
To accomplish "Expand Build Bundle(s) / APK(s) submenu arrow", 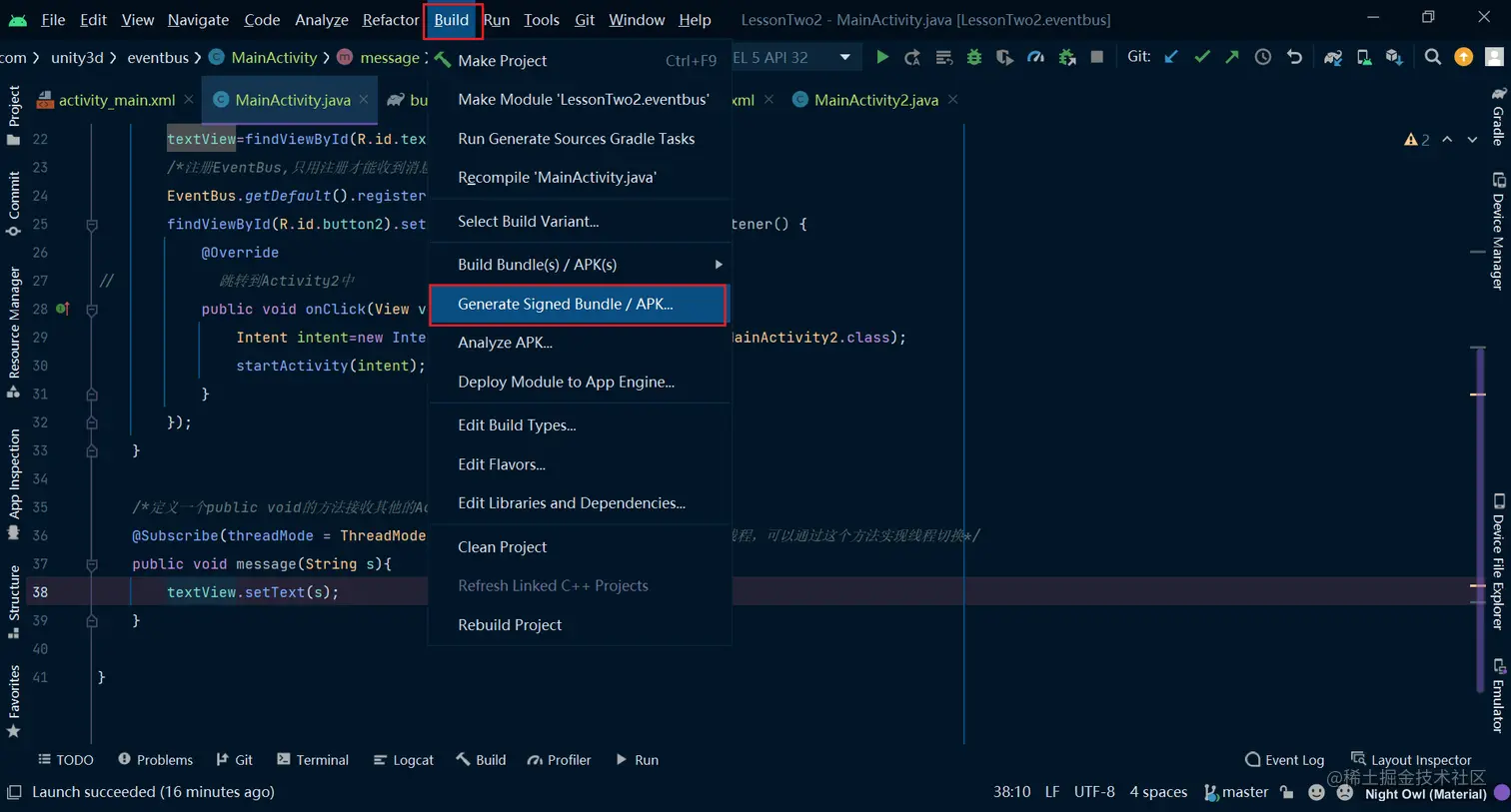I will (718, 265).
